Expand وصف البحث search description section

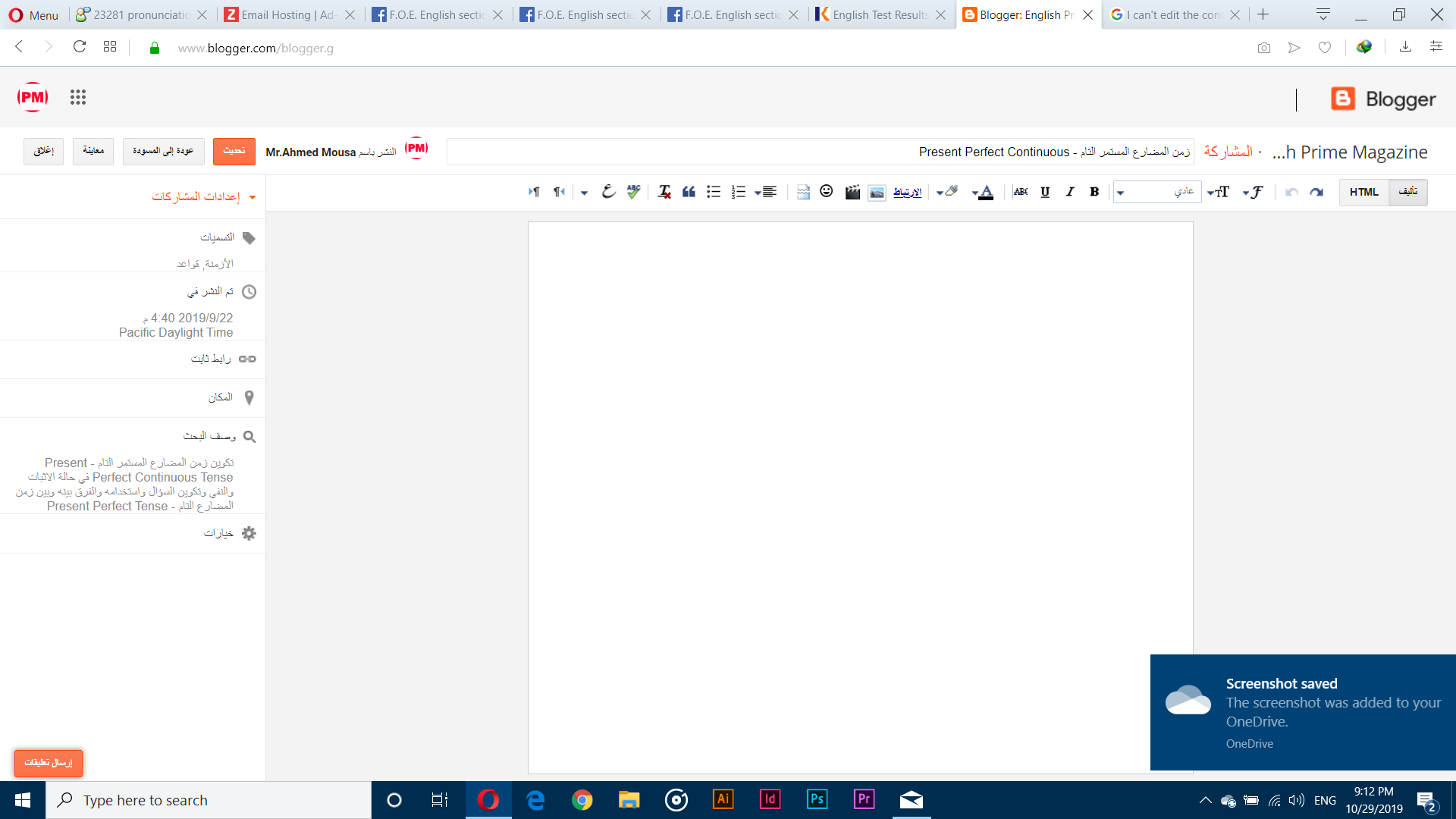point(219,436)
